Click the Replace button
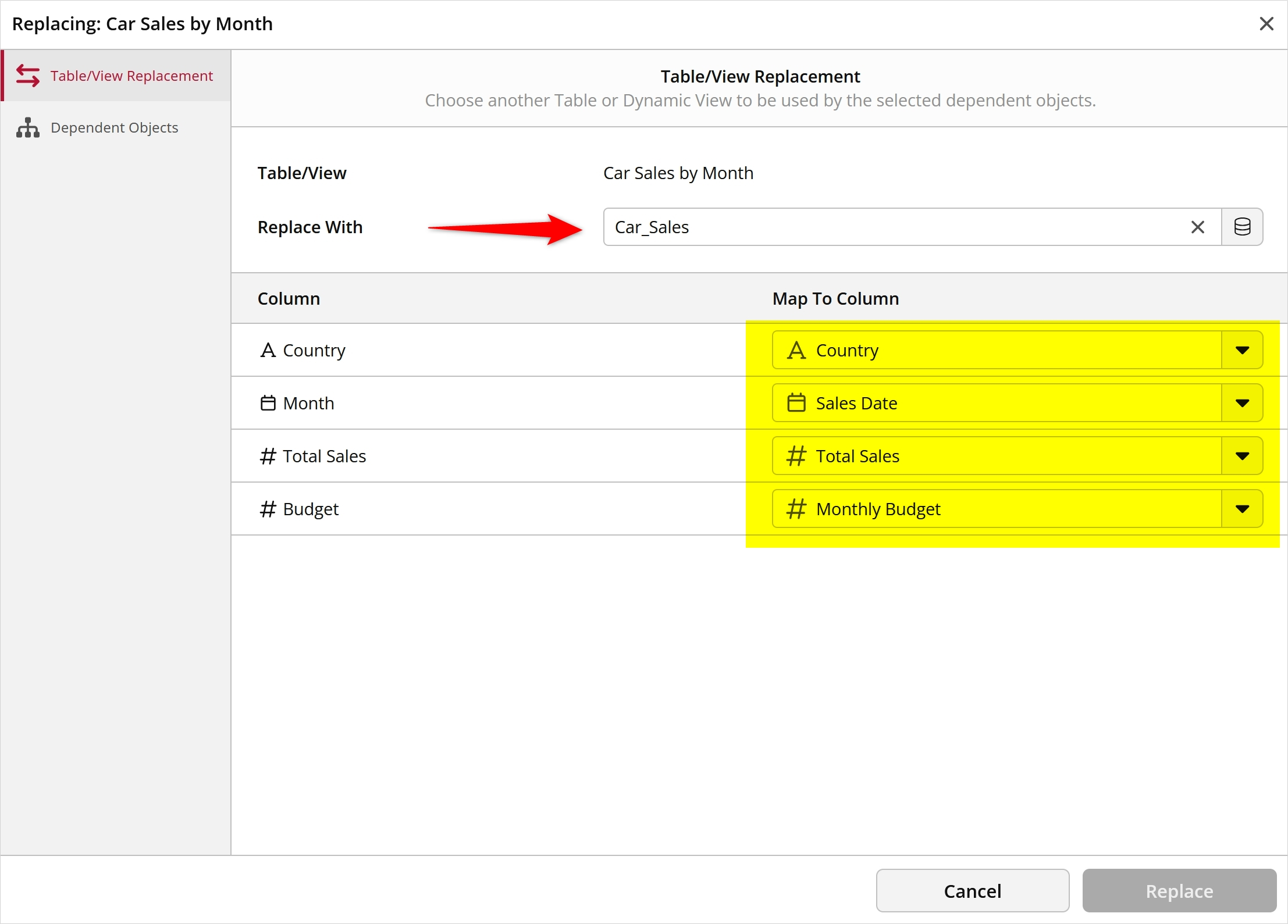The height and width of the screenshot is (924, 1288). tap(1179, 891)
